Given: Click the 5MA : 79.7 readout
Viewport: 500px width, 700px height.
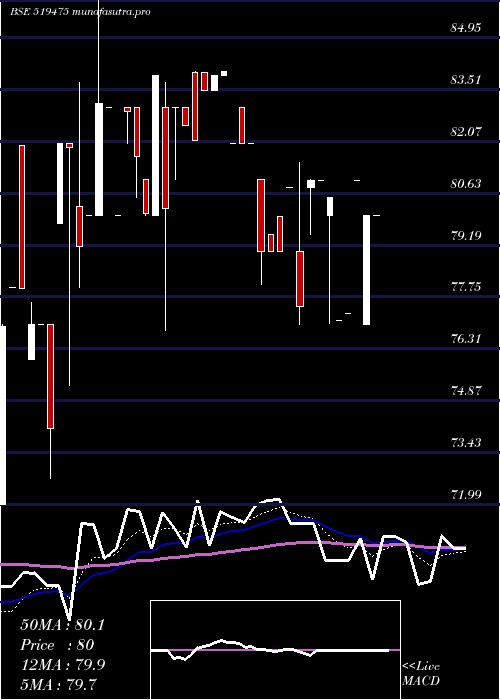Looking at the screenshot, I should point(58,684).
